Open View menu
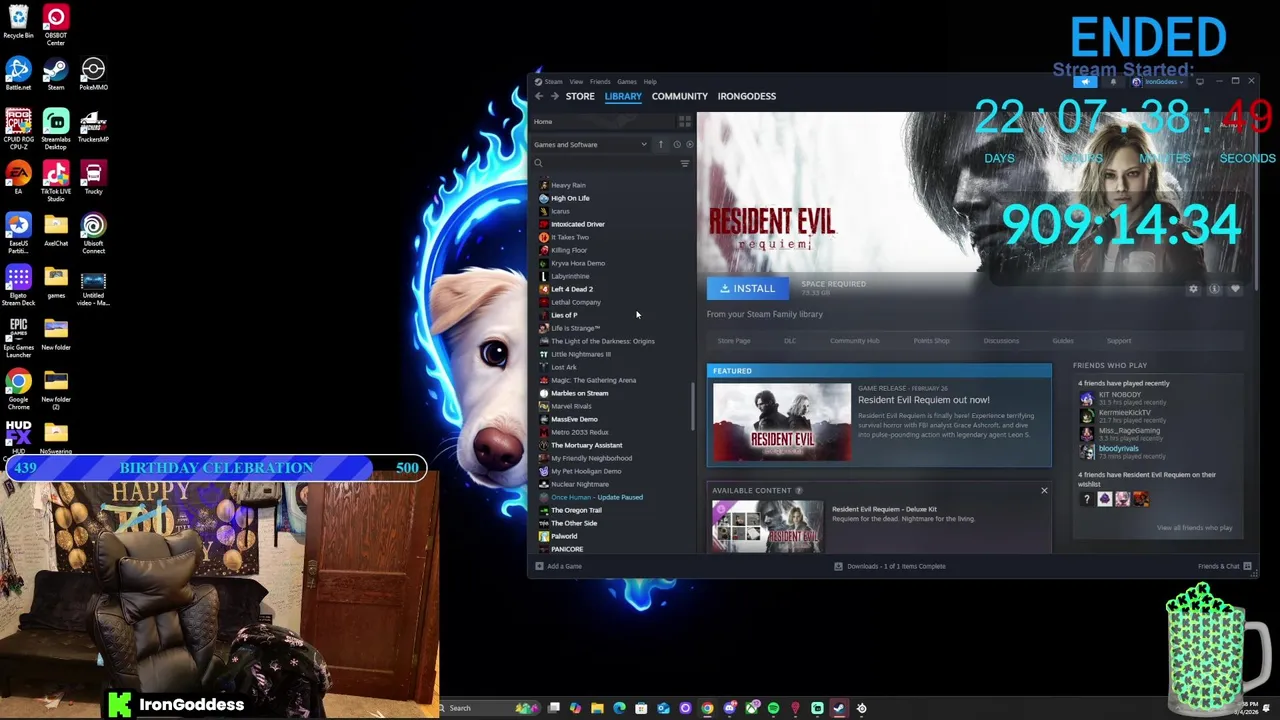This screenshot has width=1280, height=720. point(576,82)
